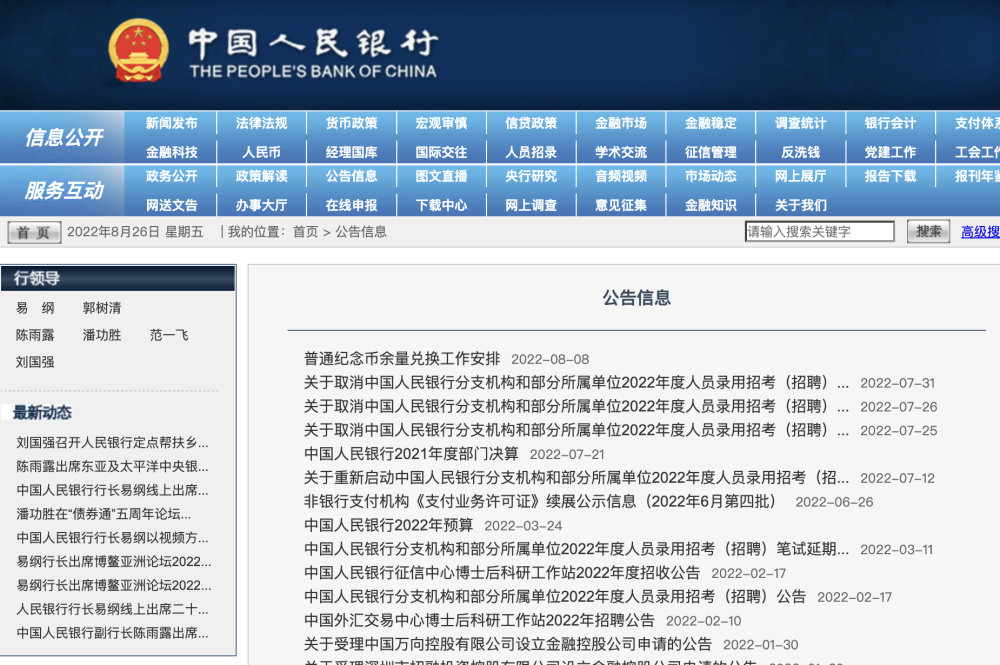The image size is (1000, 665).
Task: Focus the search keyword input field
Action: pos(819,232)
